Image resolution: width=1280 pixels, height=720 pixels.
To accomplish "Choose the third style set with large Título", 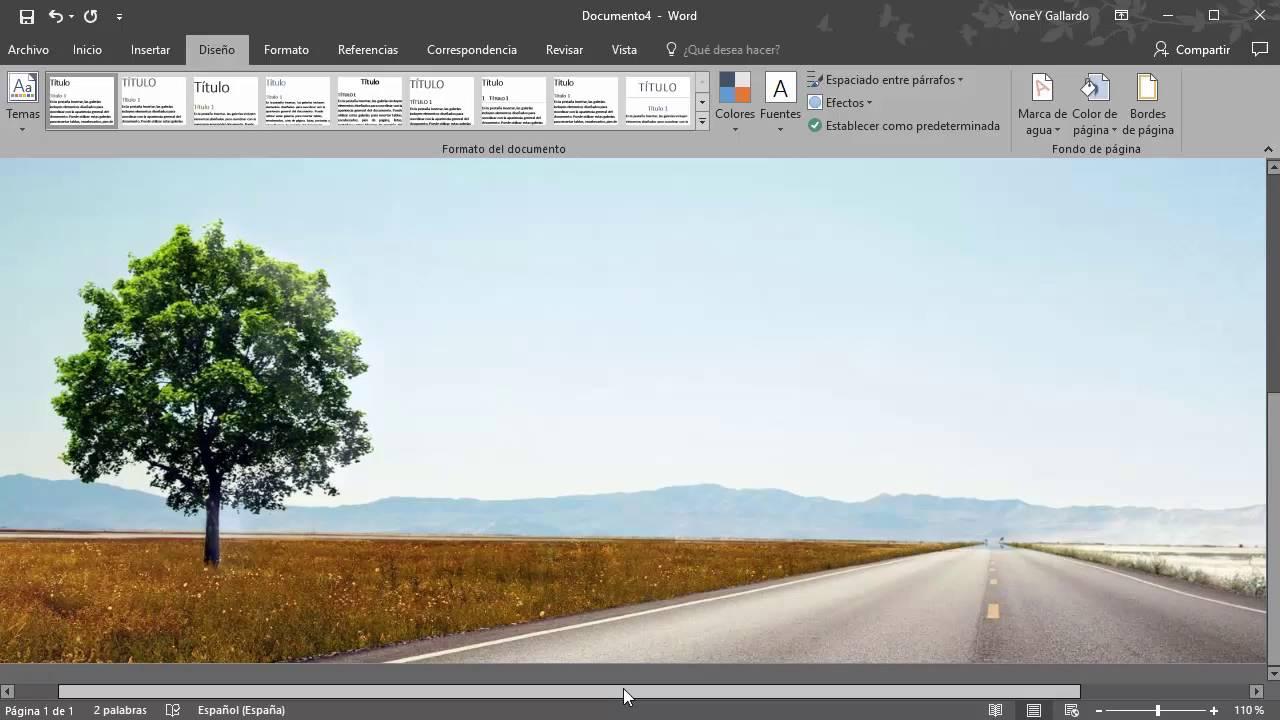I will point(226,101).
